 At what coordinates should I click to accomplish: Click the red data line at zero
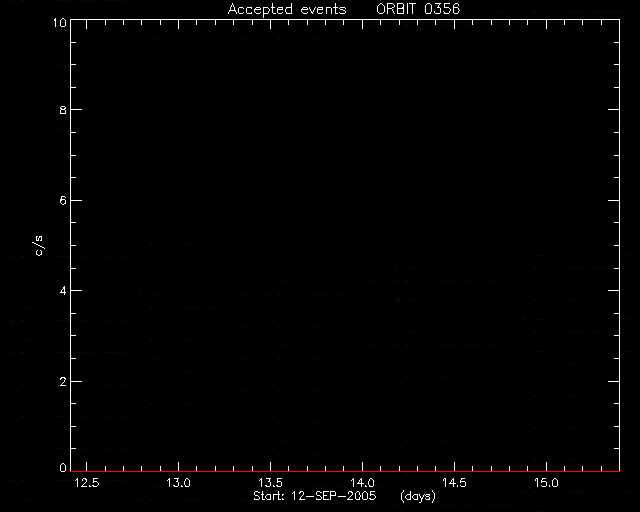click(345, 471)
